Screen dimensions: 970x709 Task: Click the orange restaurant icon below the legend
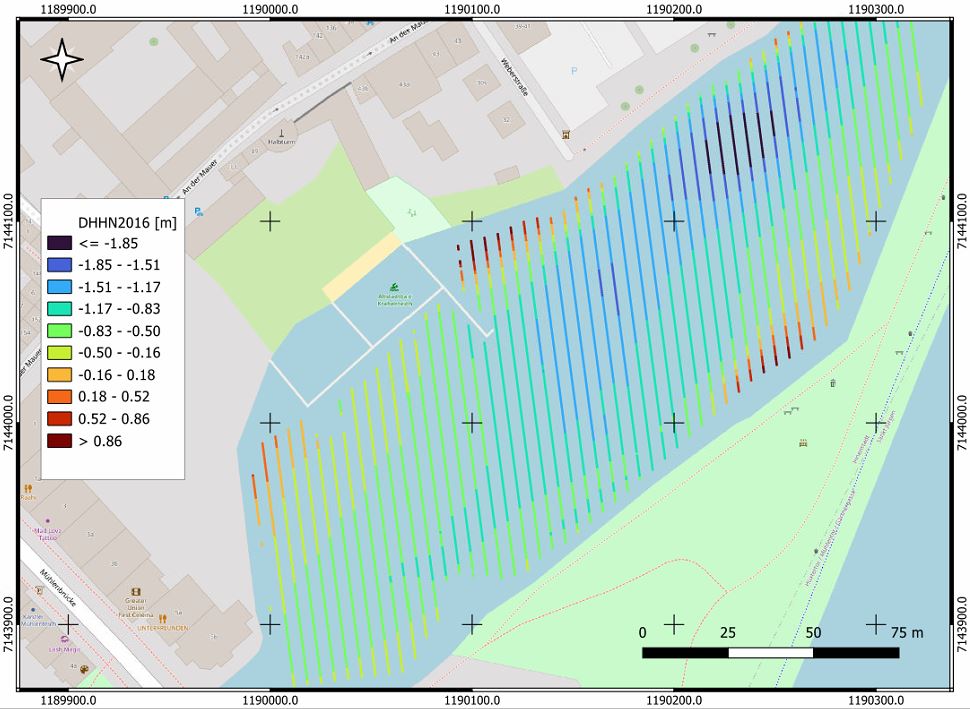(28, 489)
